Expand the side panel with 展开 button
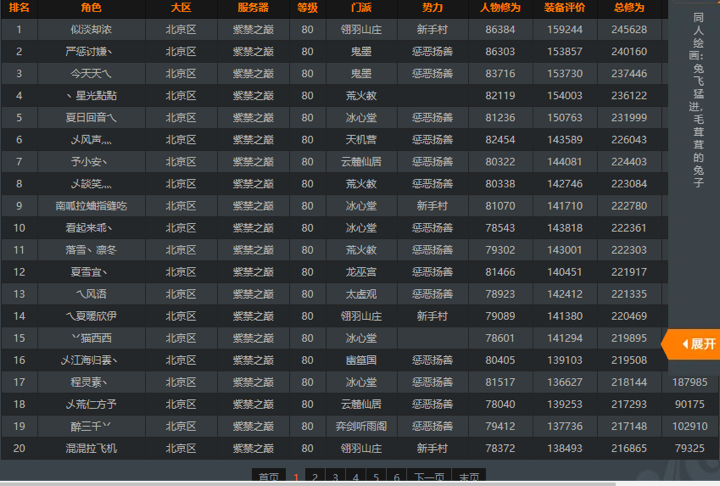Image resolution: width=720 pixels, height=486 pixels. click(x=692, y=343)
